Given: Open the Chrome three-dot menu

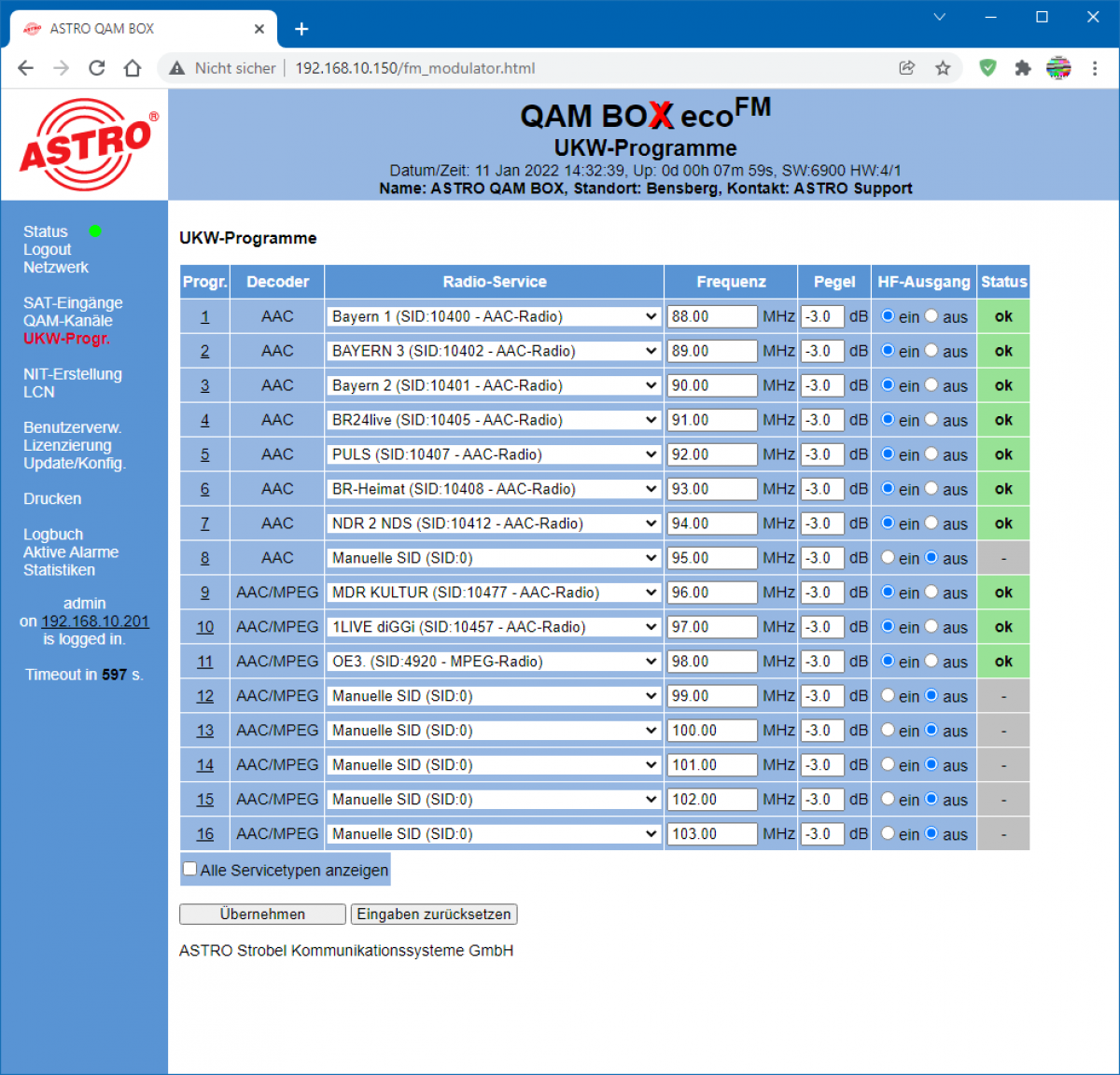Looking at the screenshot, I should click(1095, 68).
